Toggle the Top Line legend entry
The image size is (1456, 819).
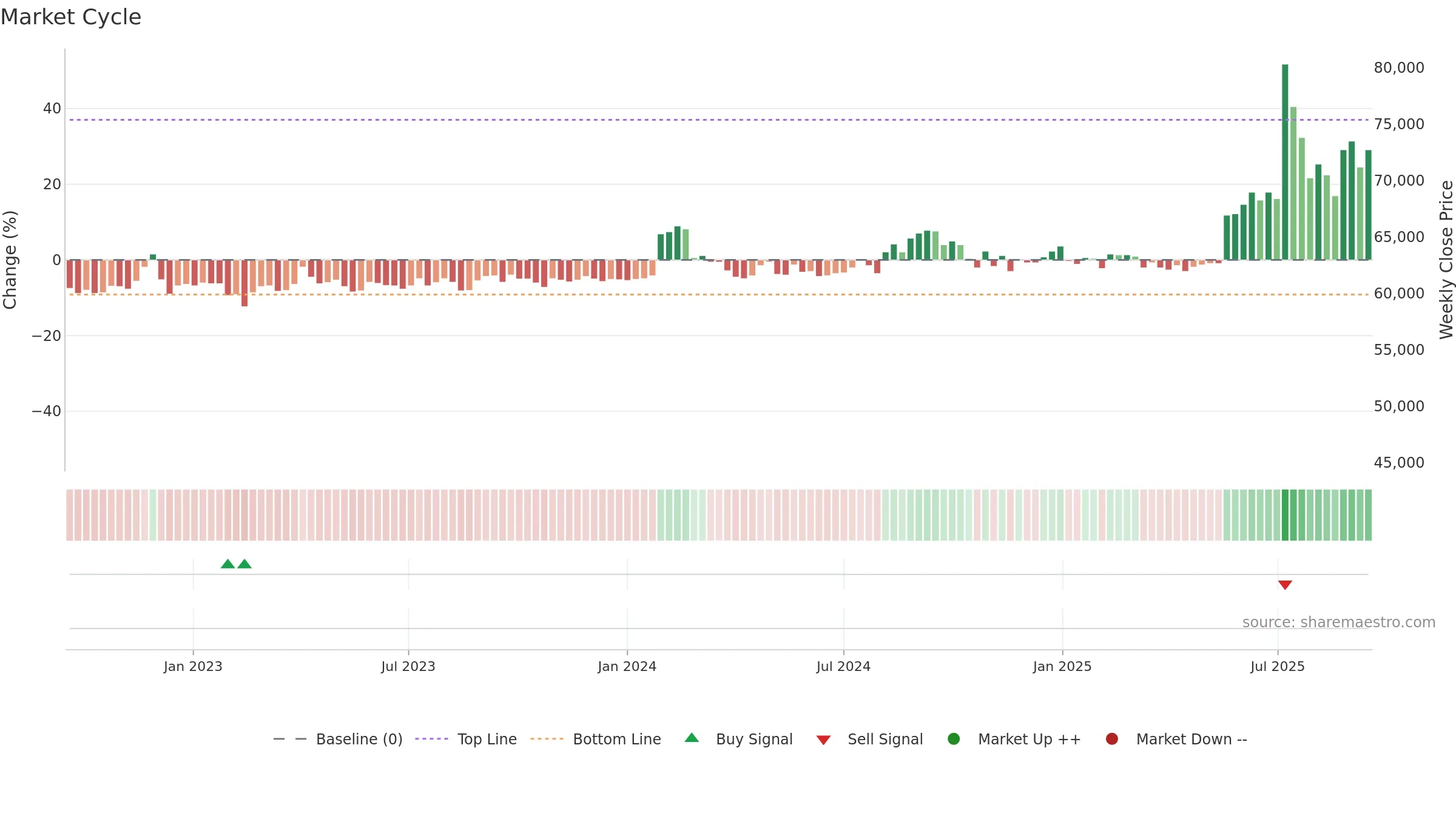point(466,739)
